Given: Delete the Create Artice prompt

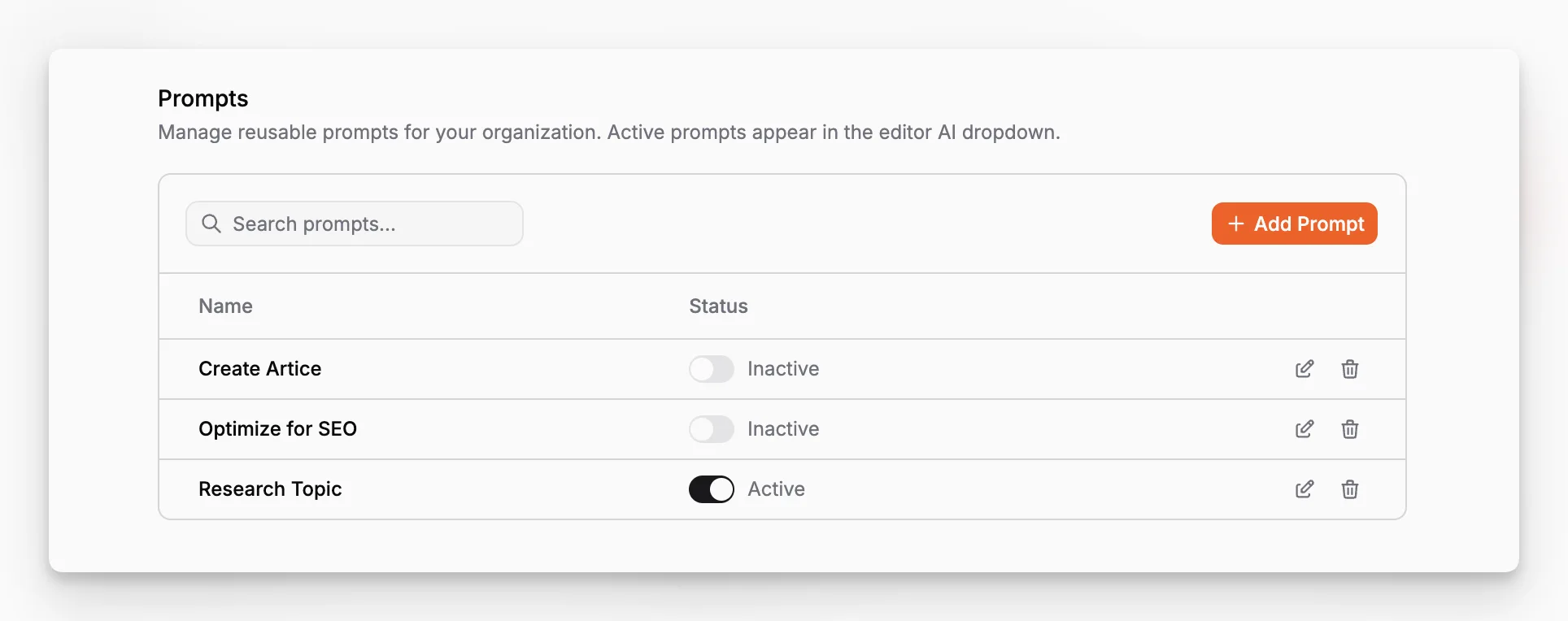Looking at the screenshot, I should click(x=1350, y=369).
